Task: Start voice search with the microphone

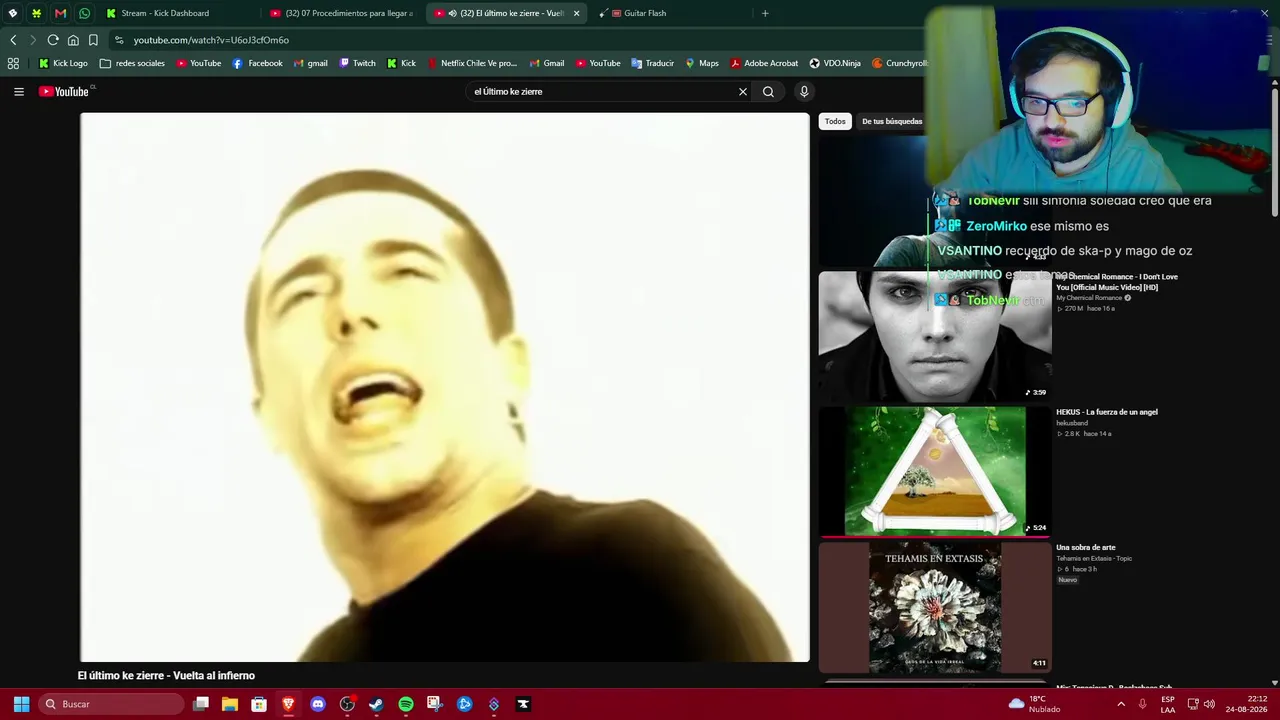Action: pos(803,91)
